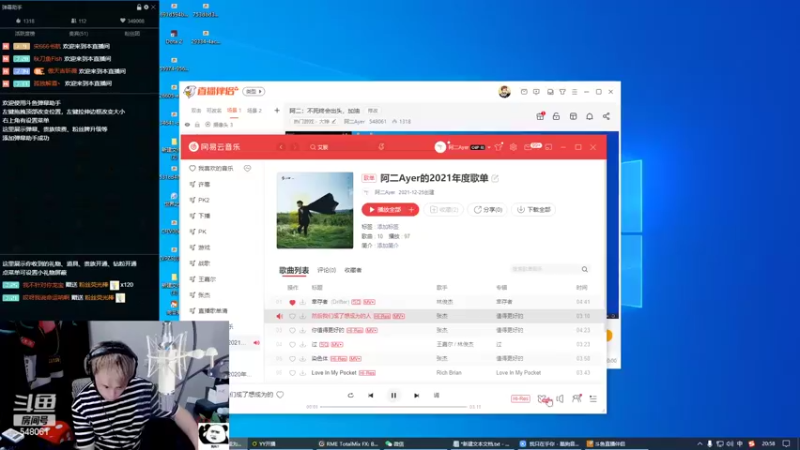
Task: Open the playlist cover artwork
Action: (315, 210)
